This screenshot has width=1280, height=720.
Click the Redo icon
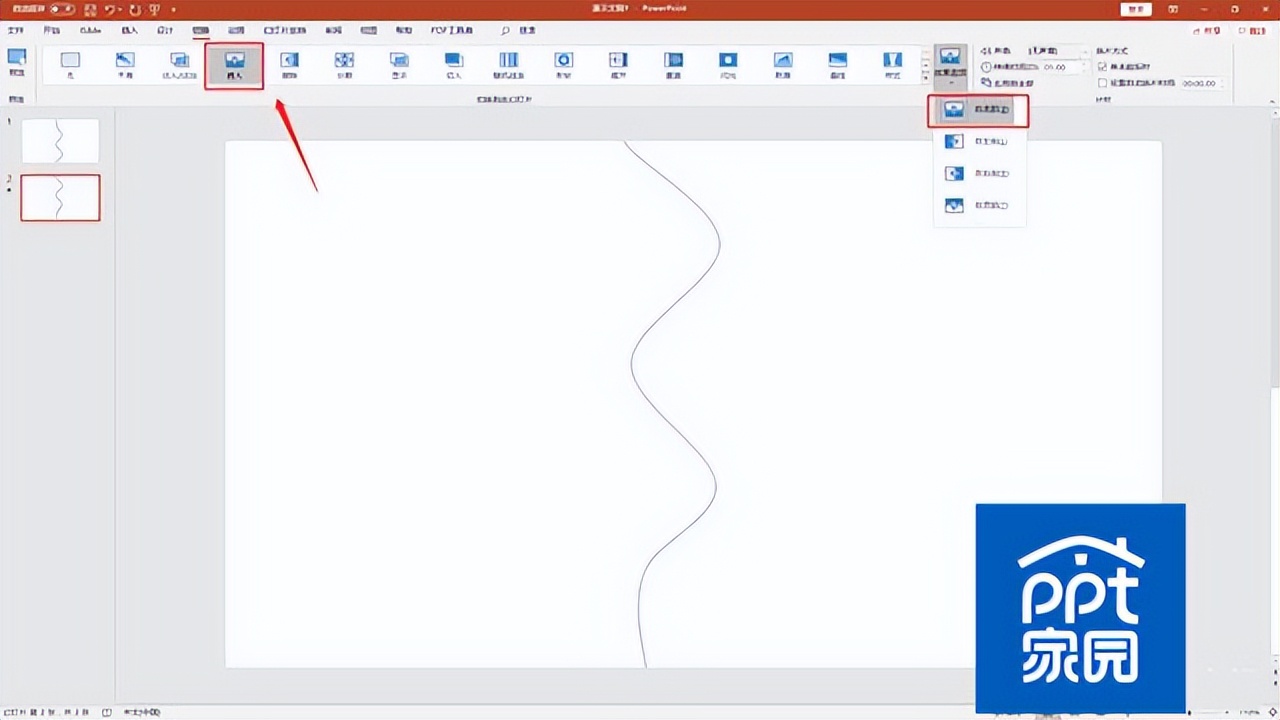point(134,9)
